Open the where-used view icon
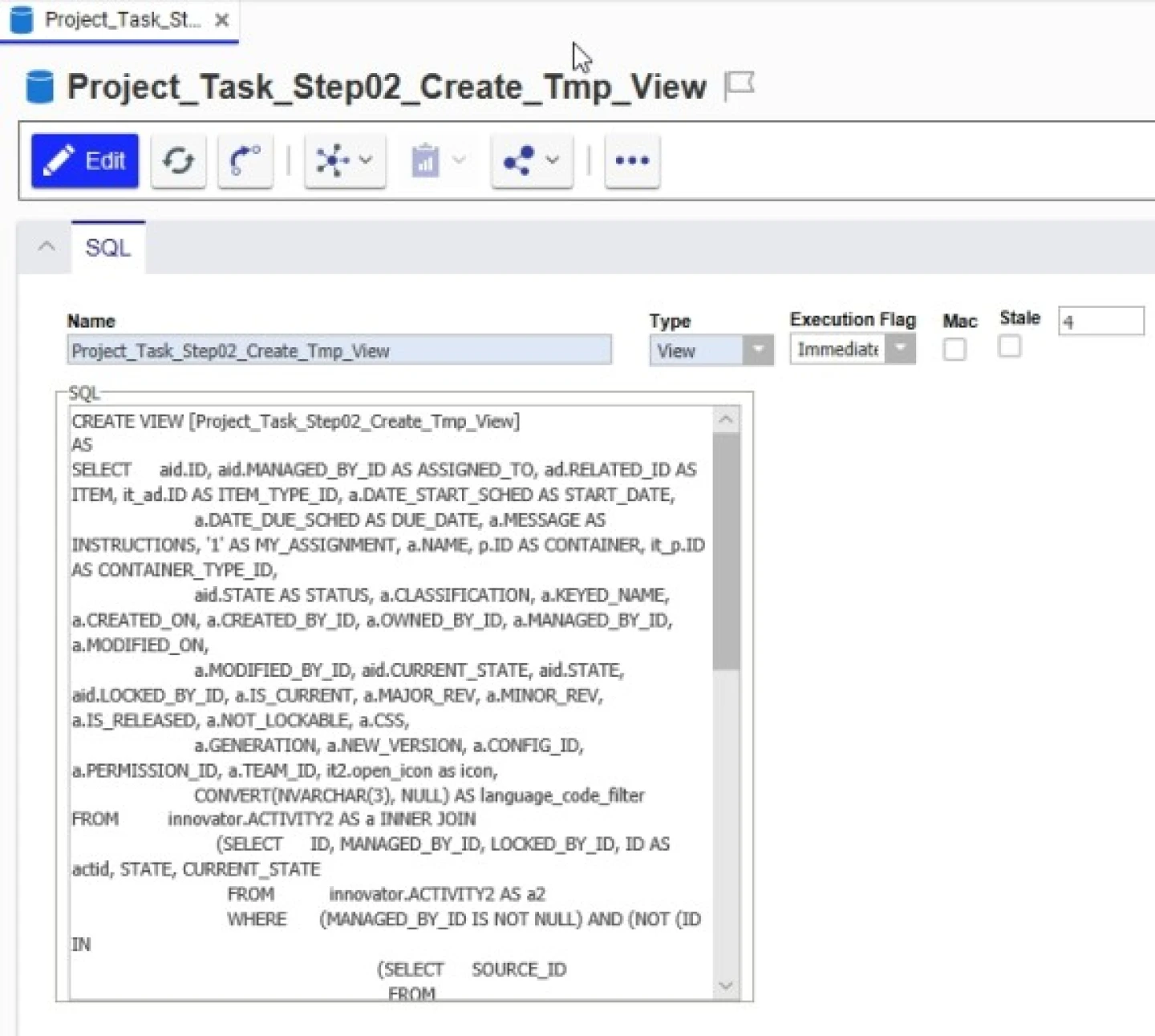1155x1036 pixels. (245, 160)
